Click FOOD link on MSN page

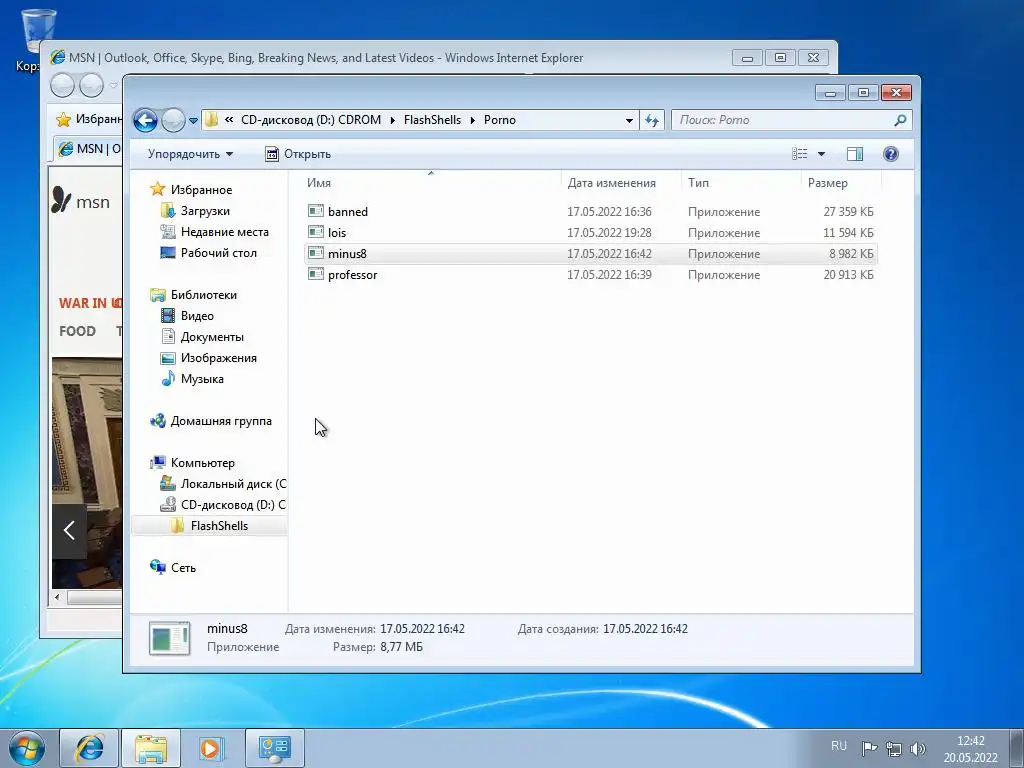[77, 331]
